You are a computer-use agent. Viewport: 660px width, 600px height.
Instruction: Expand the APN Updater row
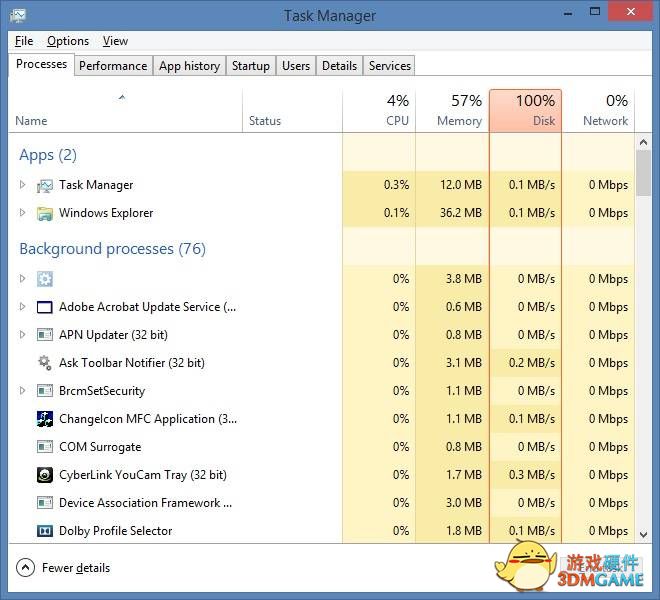coord(22,334)
